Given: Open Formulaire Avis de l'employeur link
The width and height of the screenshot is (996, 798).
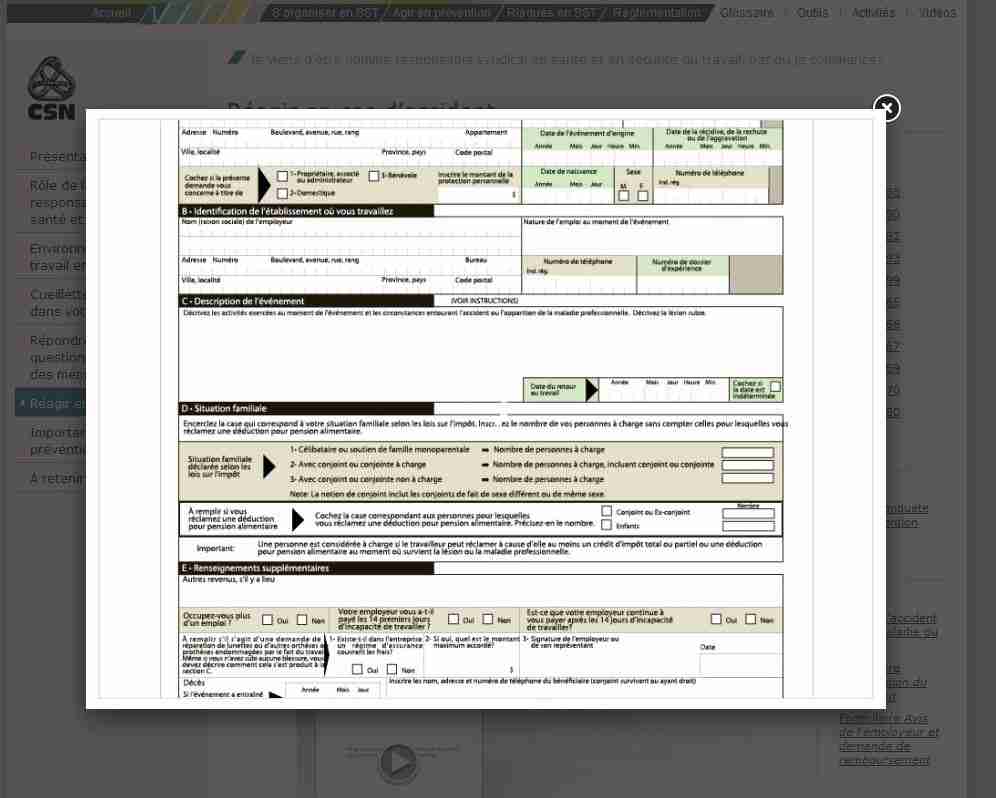Looking at the screenshot, I should click(x=888, y=739).
